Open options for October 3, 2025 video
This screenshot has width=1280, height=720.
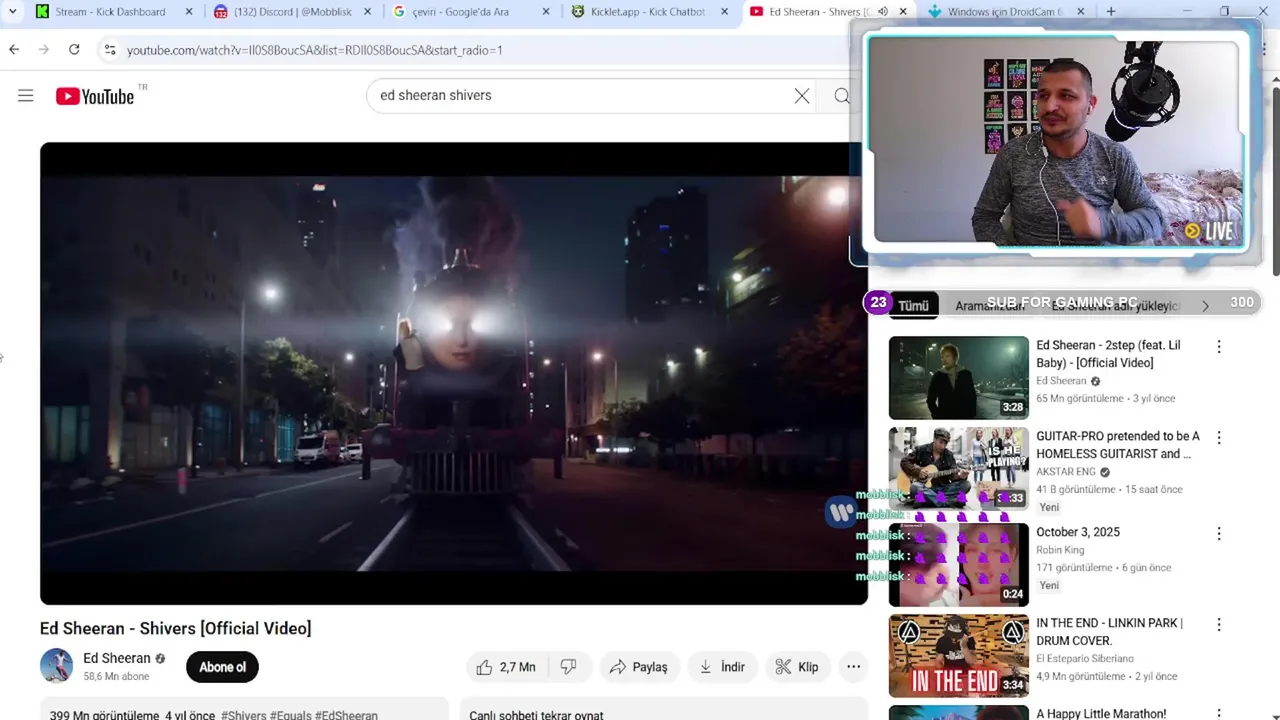(1218, 534)
